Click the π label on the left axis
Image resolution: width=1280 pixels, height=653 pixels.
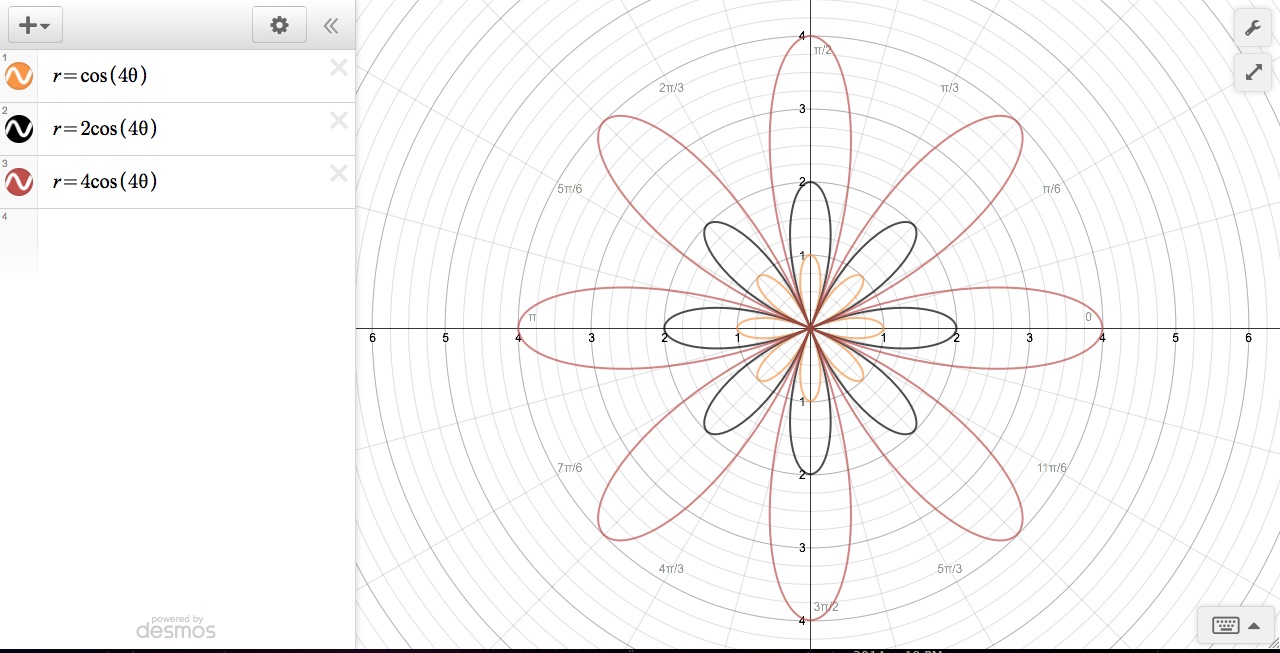533,317
